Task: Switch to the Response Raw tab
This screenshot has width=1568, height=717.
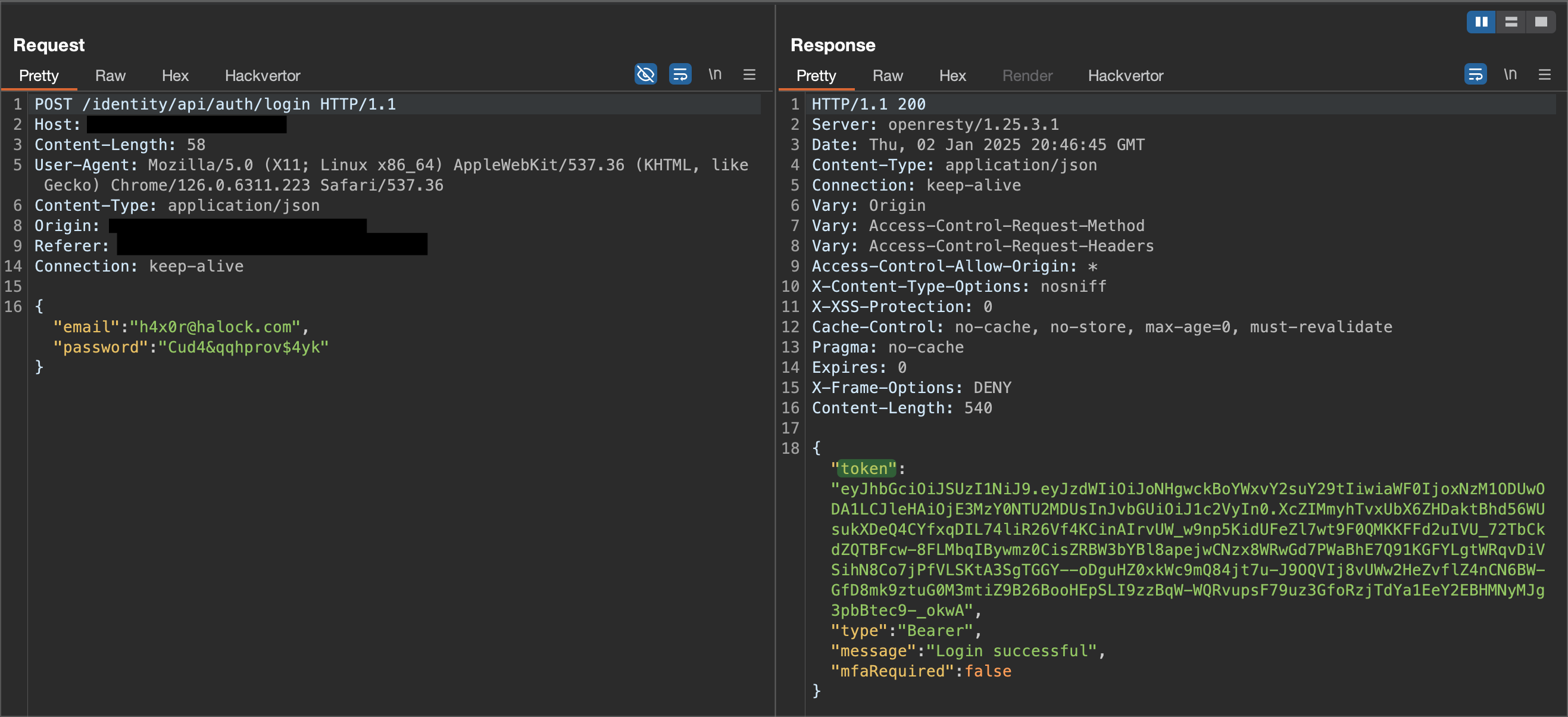Action: 888,76
